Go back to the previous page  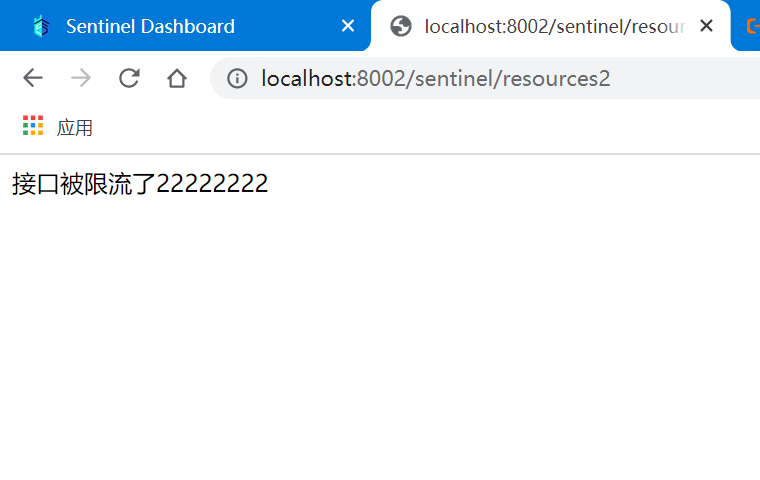(x=33, y=78)
